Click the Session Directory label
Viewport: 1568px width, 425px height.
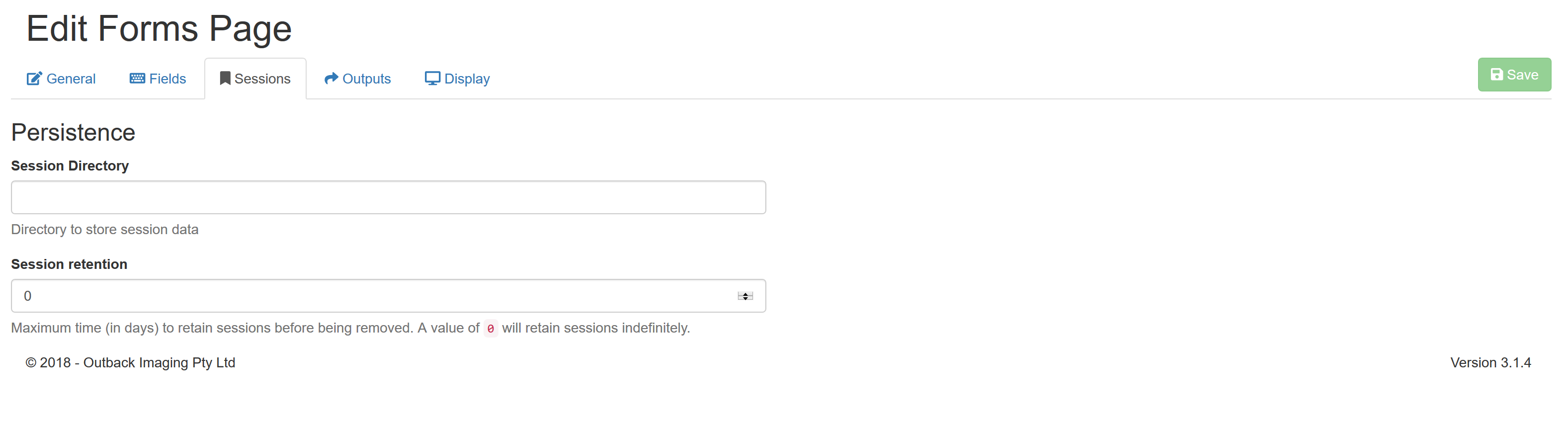tap(70, 166)
